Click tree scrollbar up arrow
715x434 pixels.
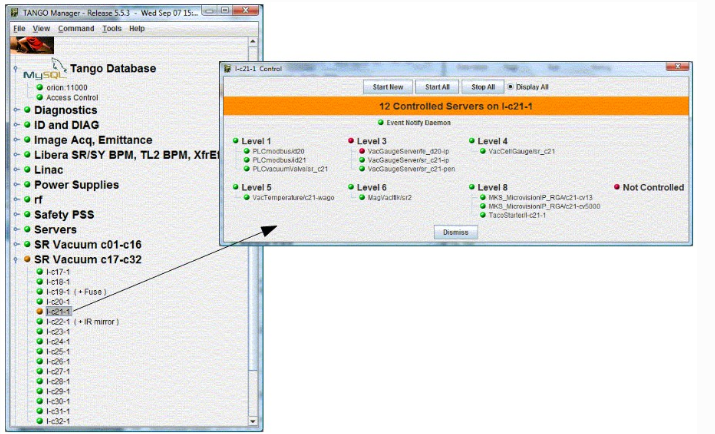253,41
